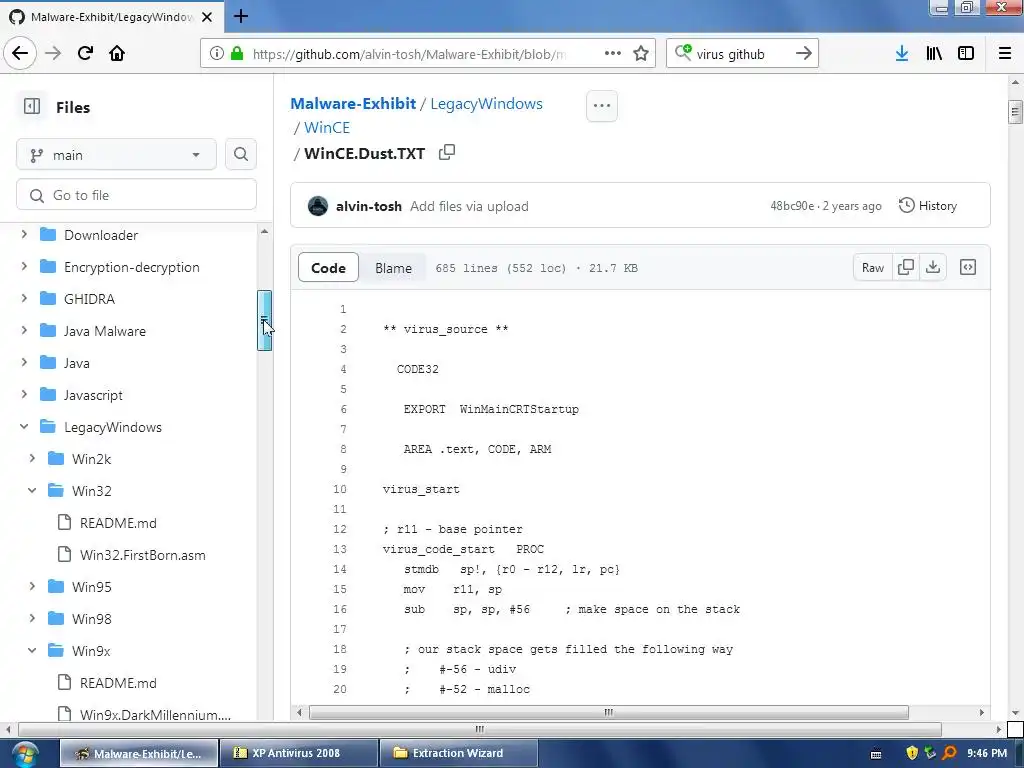The width and height of the screenshot is (1024, 768).
Task: Expand the Encryption-decryption folder
Action: [x=24, y=266]
